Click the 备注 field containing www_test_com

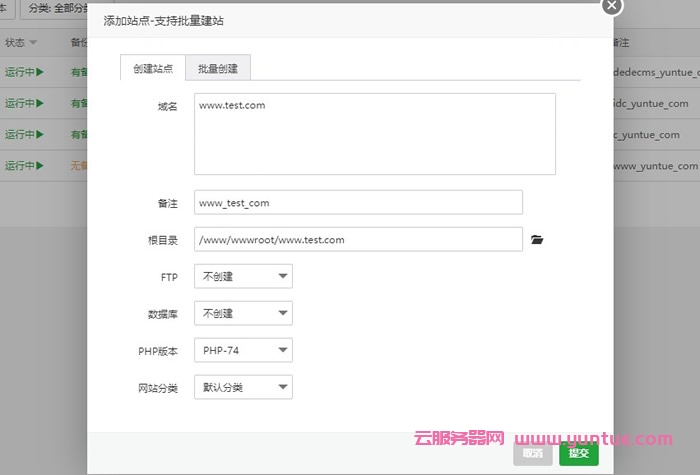pyautogui.click(x=358, y=203)
